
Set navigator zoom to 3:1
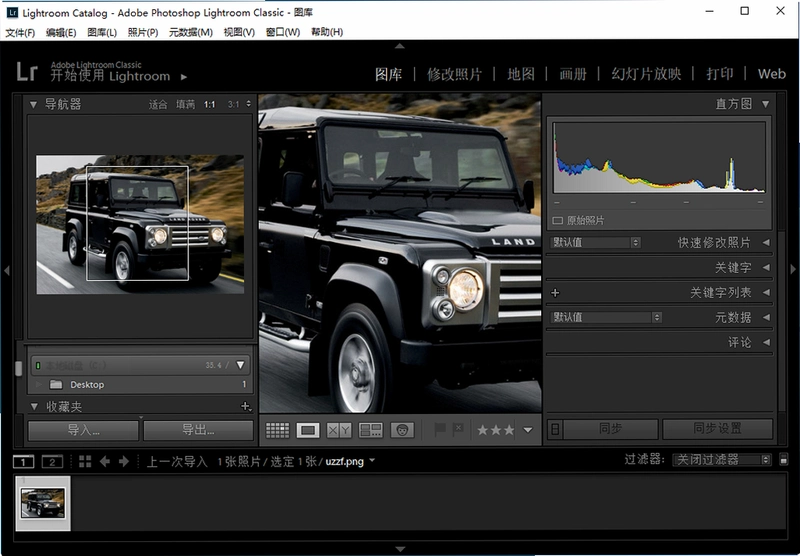[233, 105]
